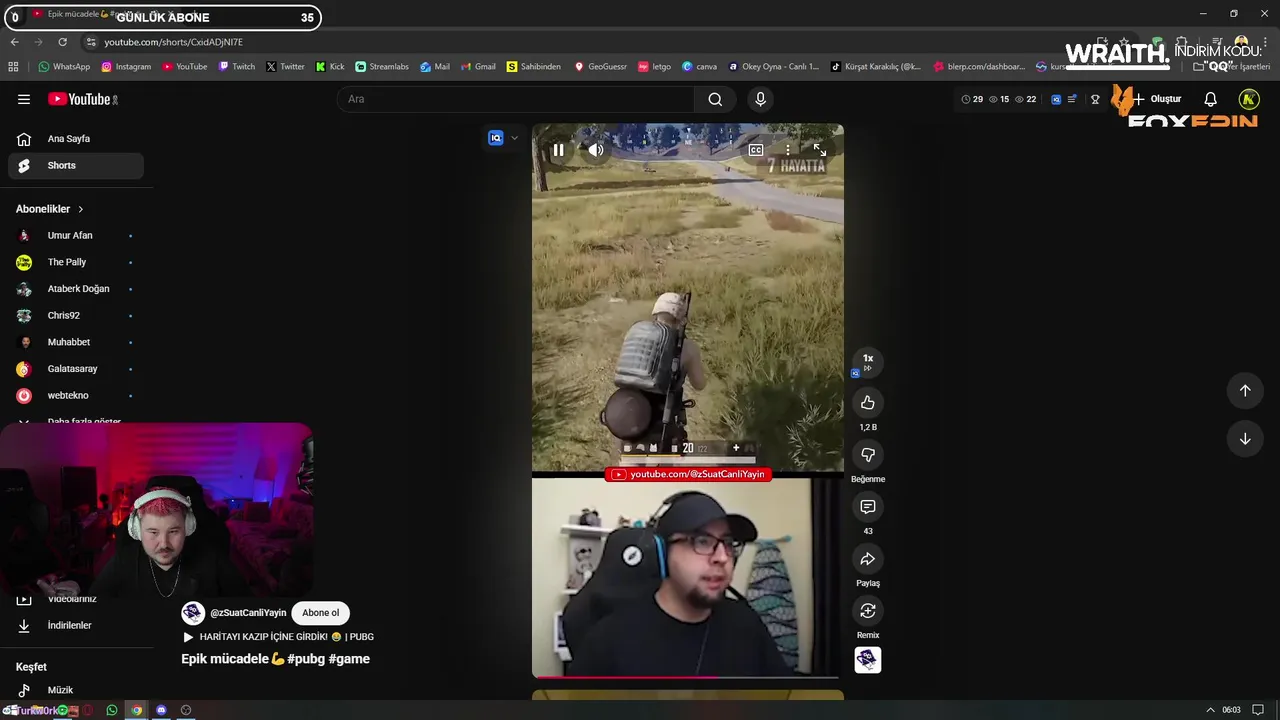Open the WhatsApp taskbar icon

[x=112, y=710]
